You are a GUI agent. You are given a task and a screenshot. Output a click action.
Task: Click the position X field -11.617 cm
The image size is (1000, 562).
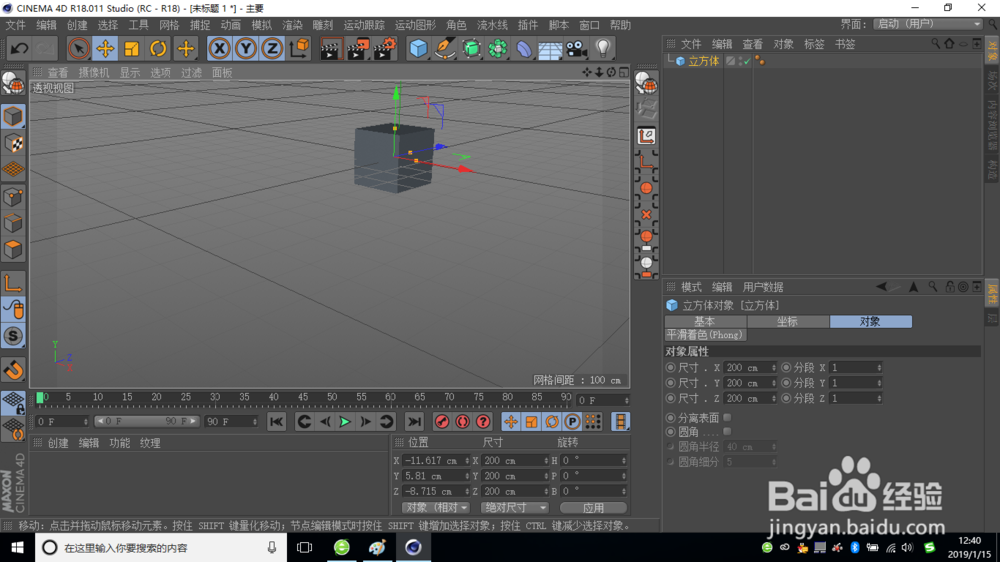[432, 461]
